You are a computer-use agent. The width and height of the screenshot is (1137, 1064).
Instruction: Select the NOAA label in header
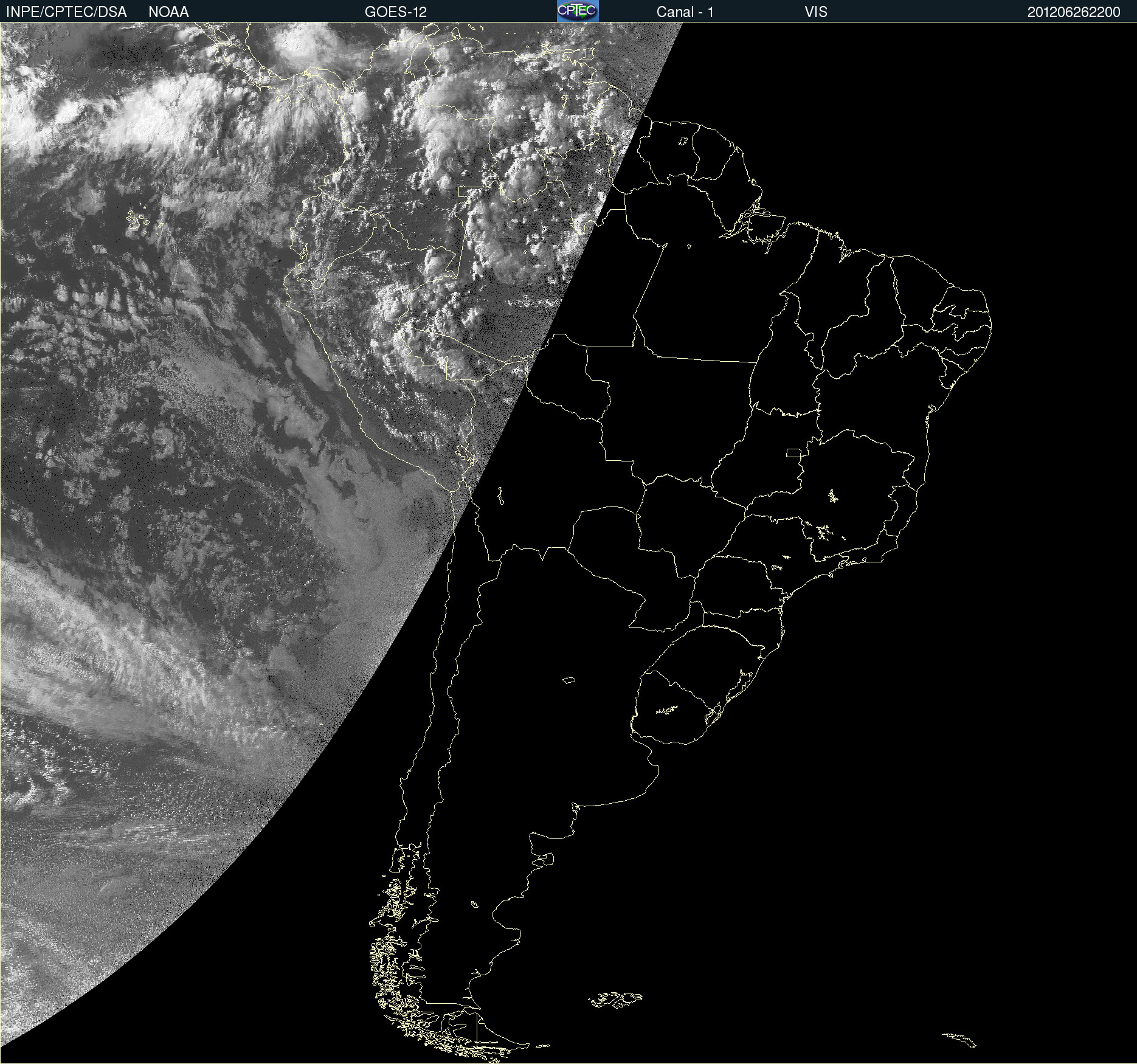pos(168,12)
